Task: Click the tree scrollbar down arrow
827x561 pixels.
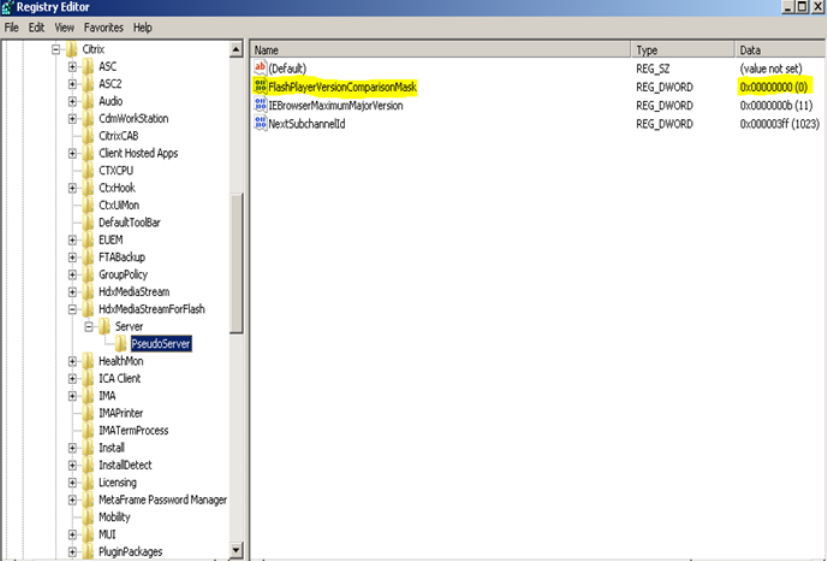Action: (236, 550)
